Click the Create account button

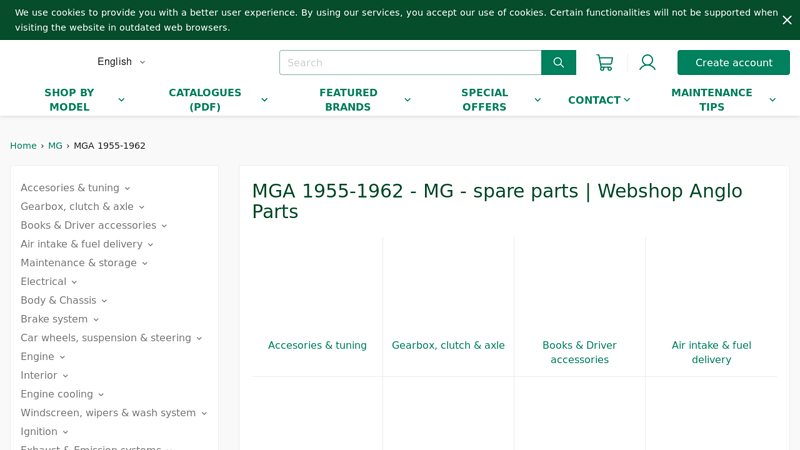tap(733, 62)
